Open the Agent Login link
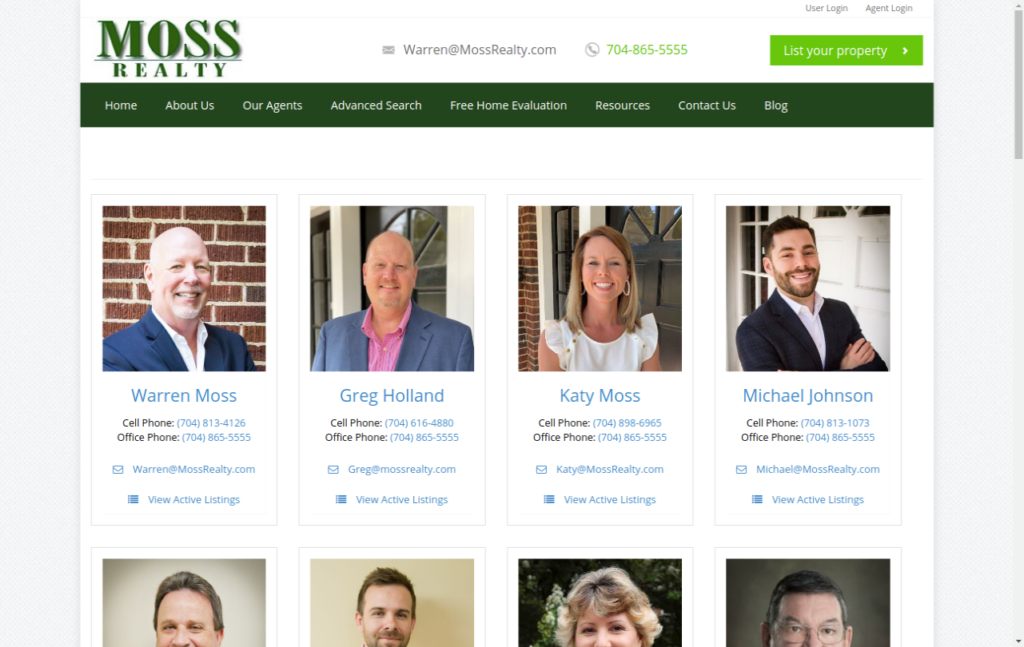 point(889,8)
